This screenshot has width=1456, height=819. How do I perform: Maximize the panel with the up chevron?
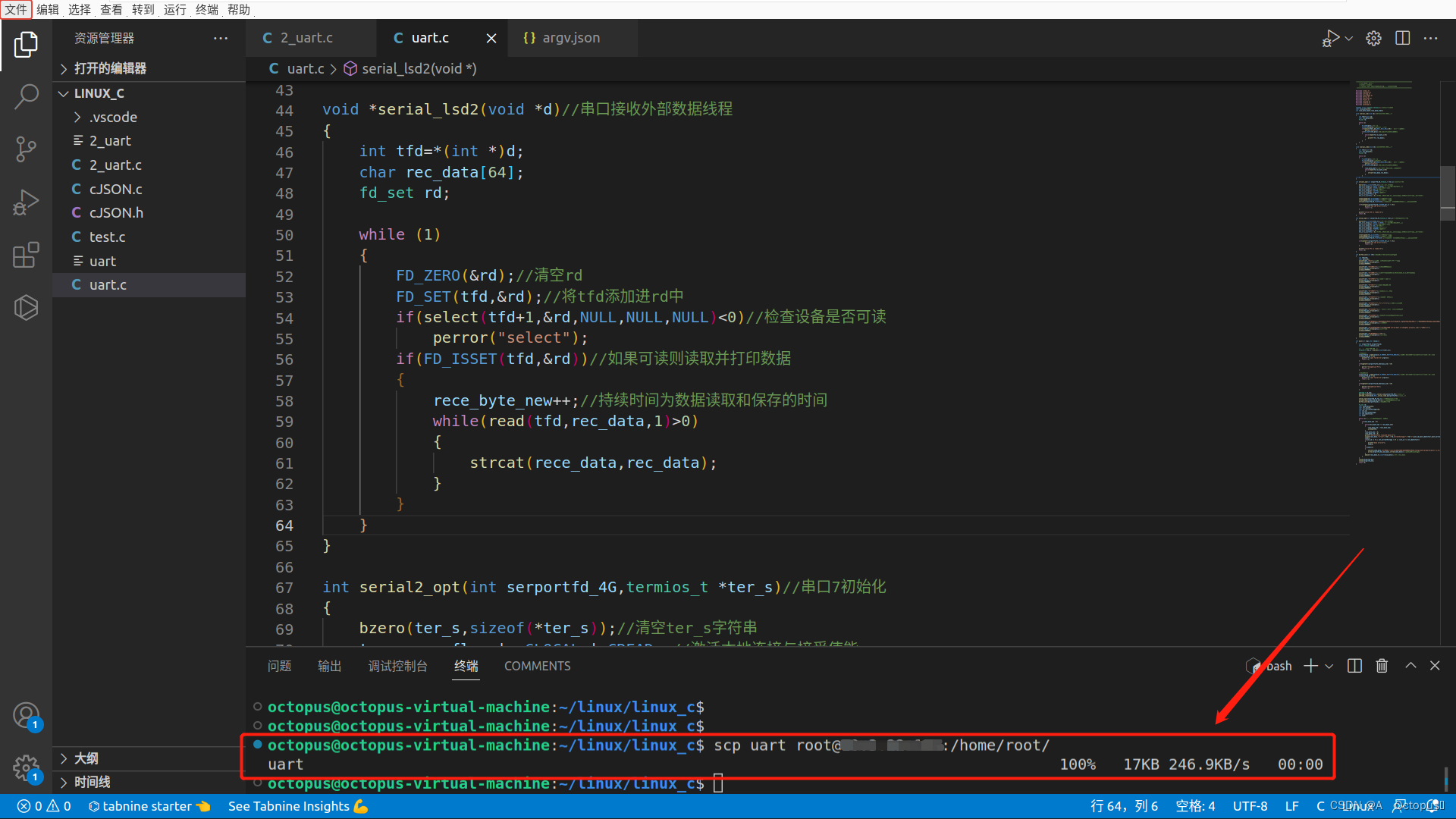click(x=1410, y=666)
